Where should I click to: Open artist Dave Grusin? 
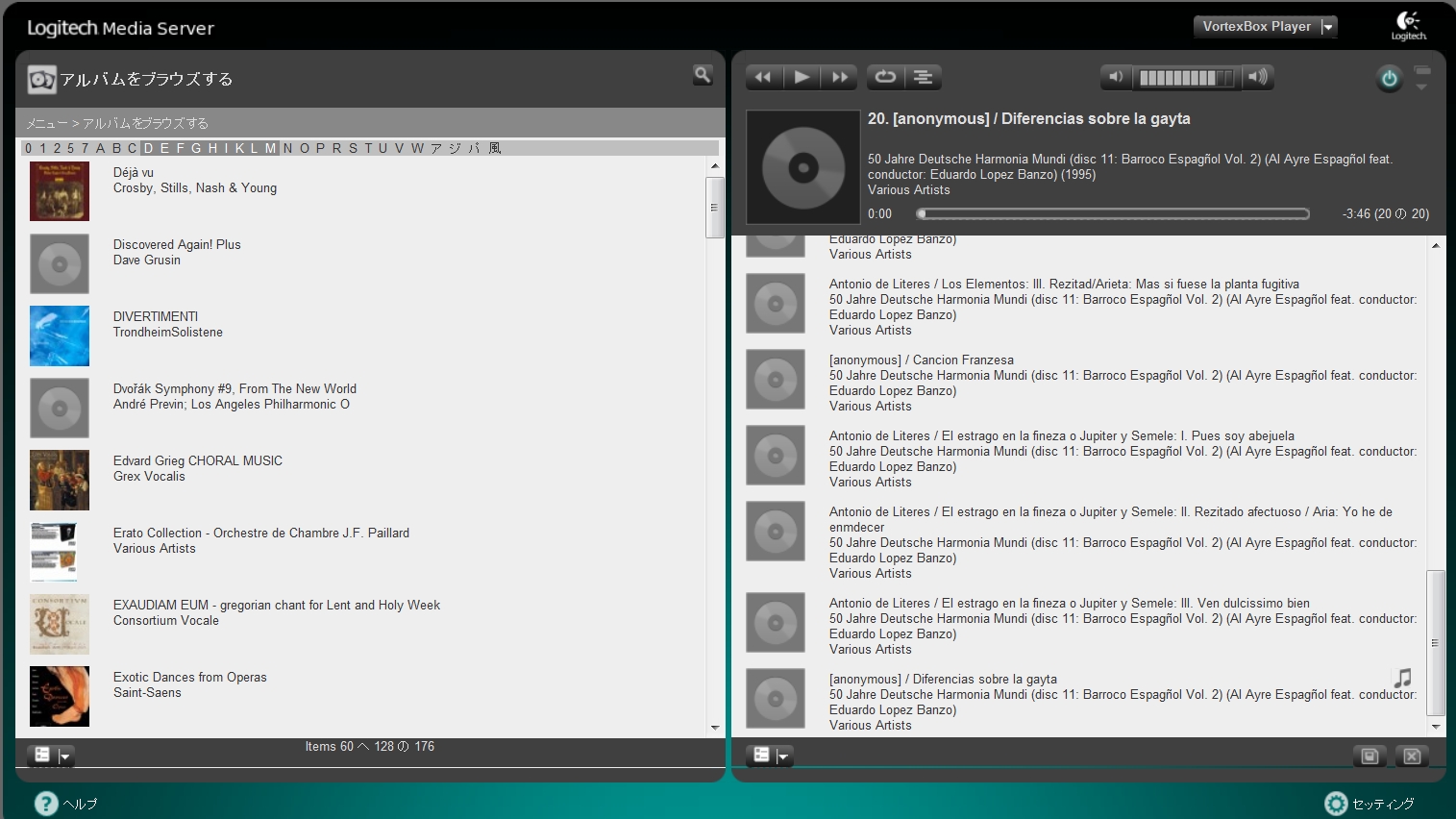(x=147, y=261)
